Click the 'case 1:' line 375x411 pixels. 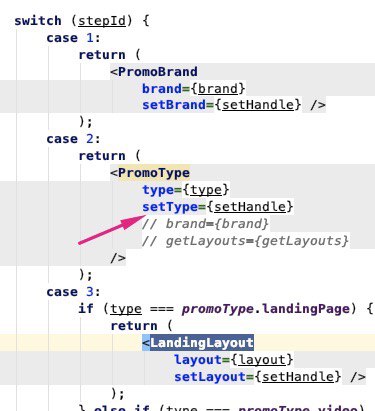(73, 38)
